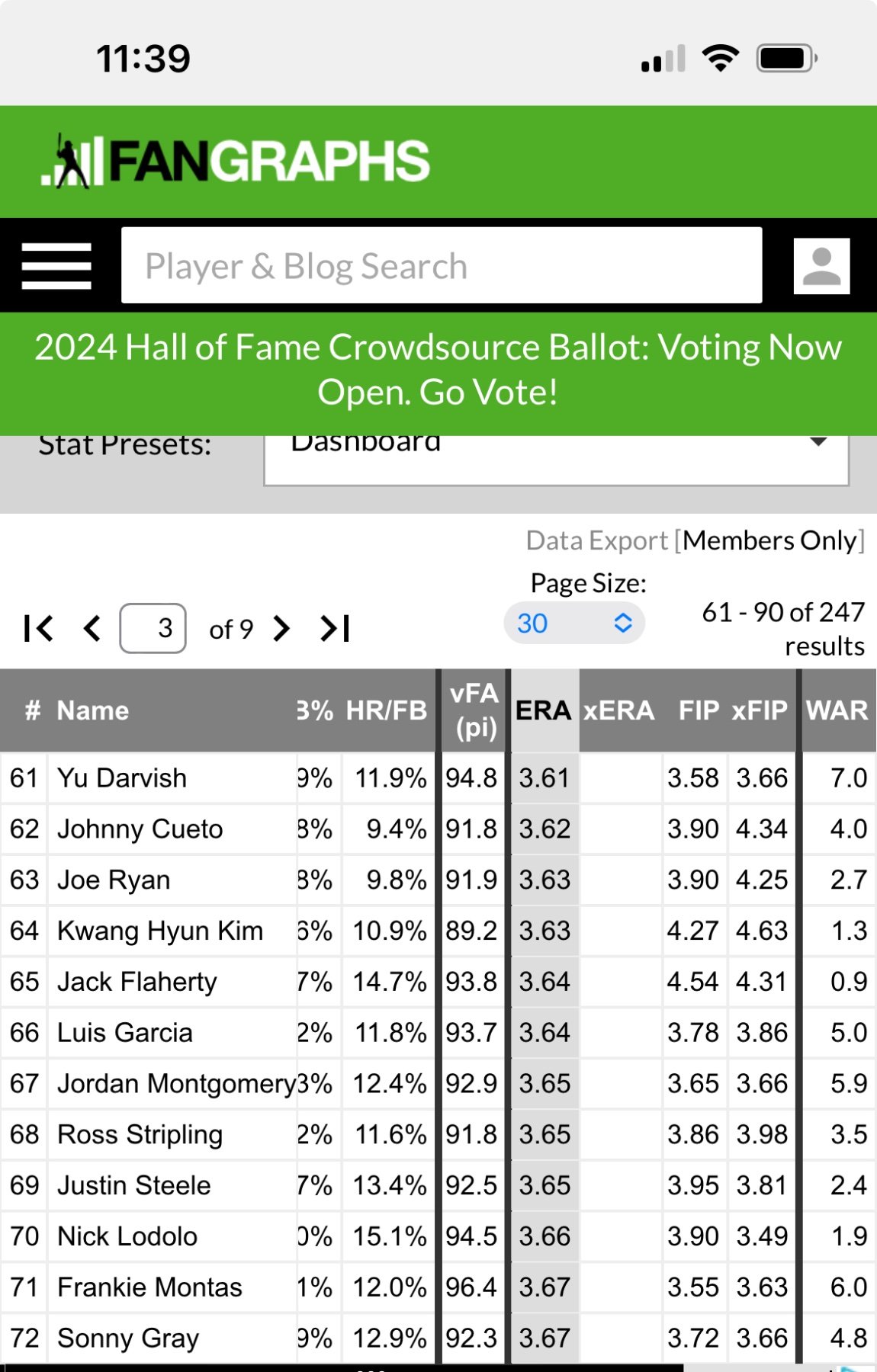Open the hamburger navigation menu

pyautogui.click(x=56, y=266)
